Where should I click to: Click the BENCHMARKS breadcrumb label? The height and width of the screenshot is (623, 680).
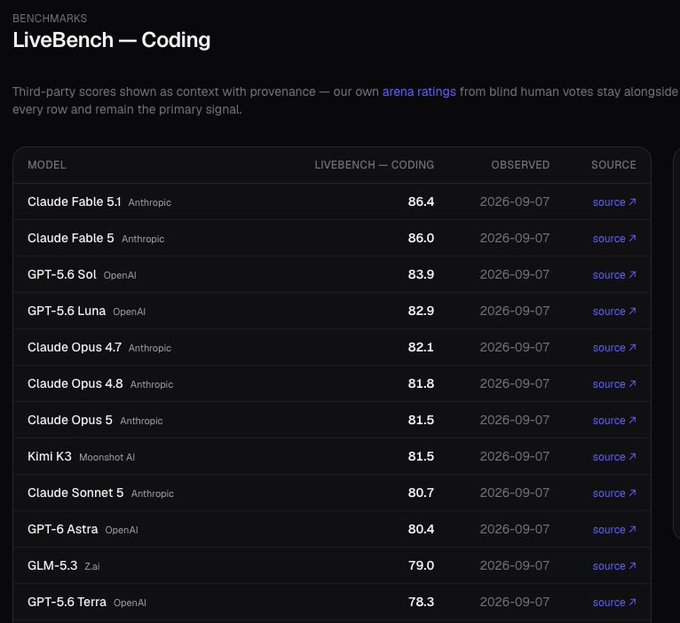[49, 18]
